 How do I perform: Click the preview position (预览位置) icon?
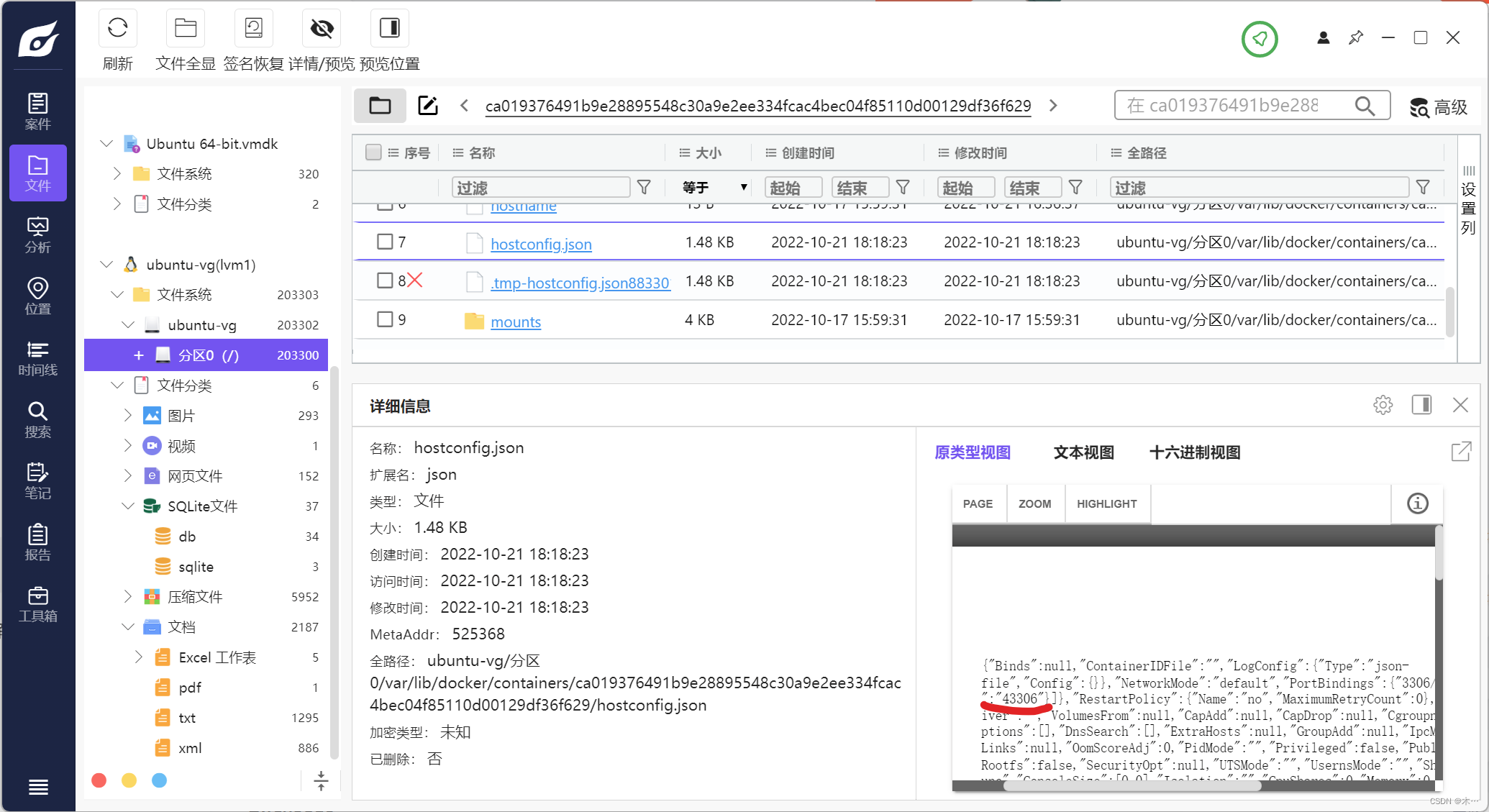(x=389, y=29)
